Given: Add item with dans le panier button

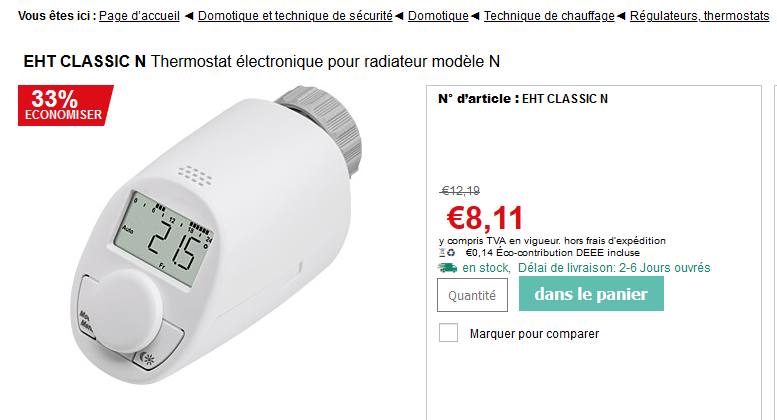Looking at the screenshot, I should pyautogui.click(x=591, y=294).
